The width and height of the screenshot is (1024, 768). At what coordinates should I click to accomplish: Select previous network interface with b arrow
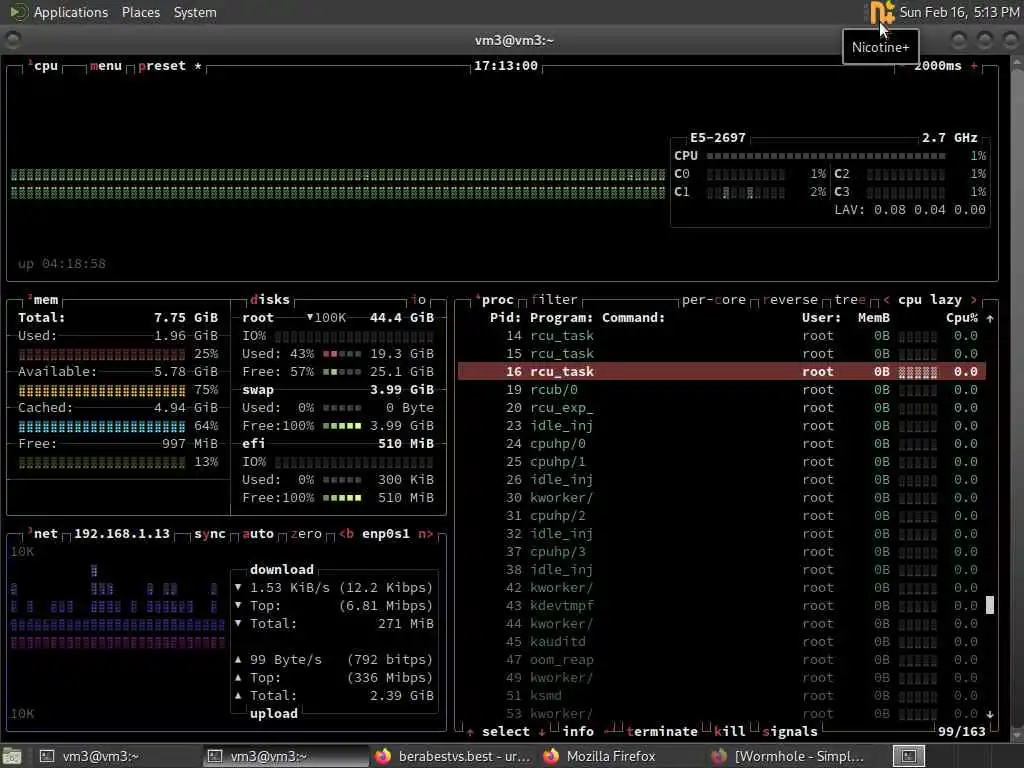pos(346,534)
